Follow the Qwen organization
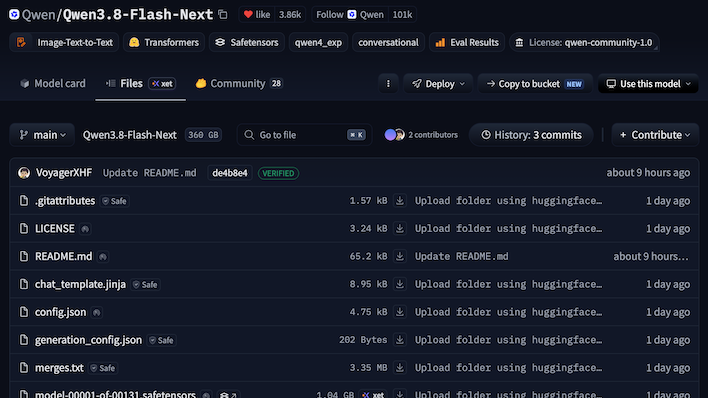Screen dimensions: 708x398 [x=350, y=14]
